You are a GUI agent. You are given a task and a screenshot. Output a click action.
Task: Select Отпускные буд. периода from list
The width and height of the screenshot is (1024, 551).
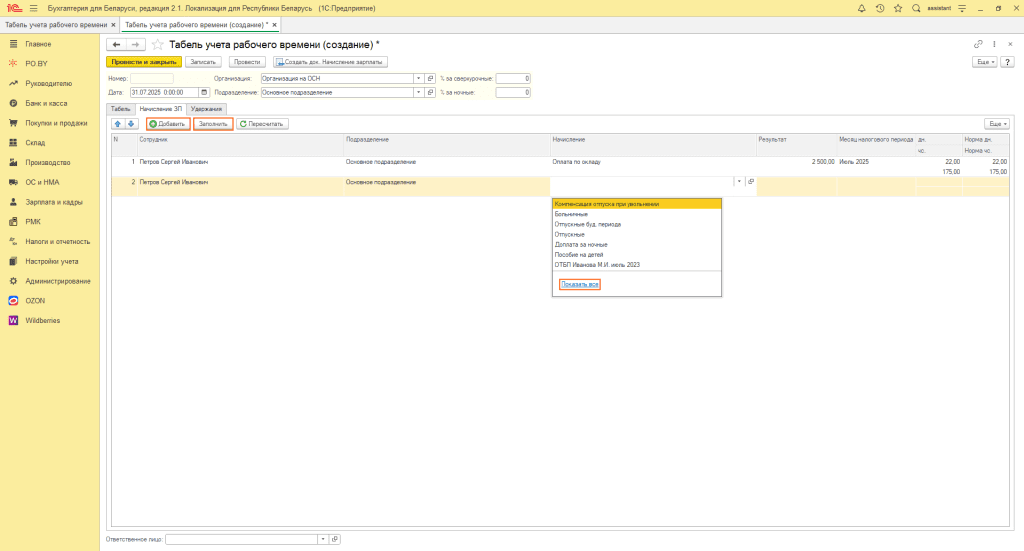click(637, 225)
